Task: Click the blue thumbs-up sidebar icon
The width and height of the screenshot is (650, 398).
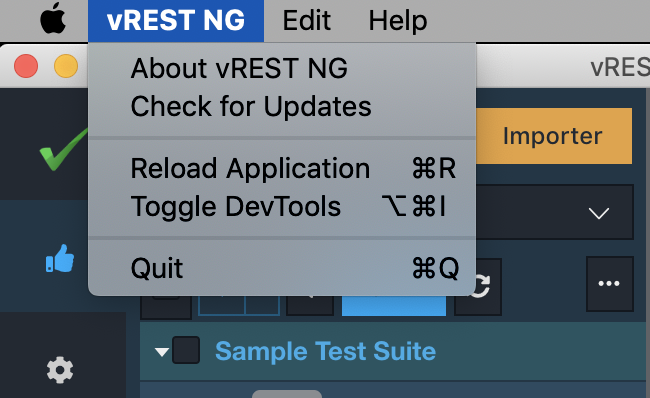Action: coord(60,259)
